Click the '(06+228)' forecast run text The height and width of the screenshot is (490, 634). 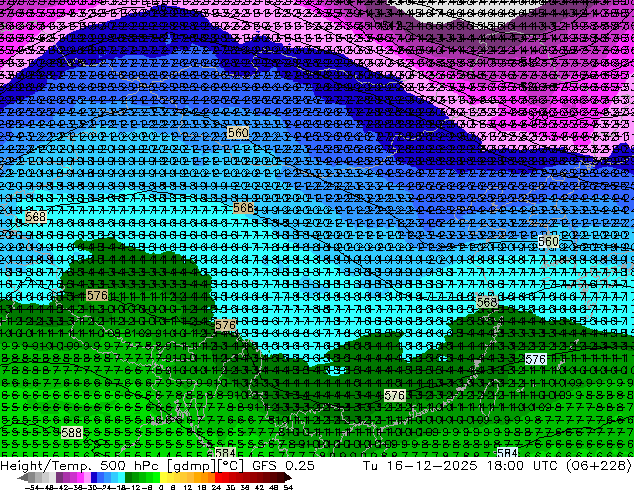(x=599, y=466)
